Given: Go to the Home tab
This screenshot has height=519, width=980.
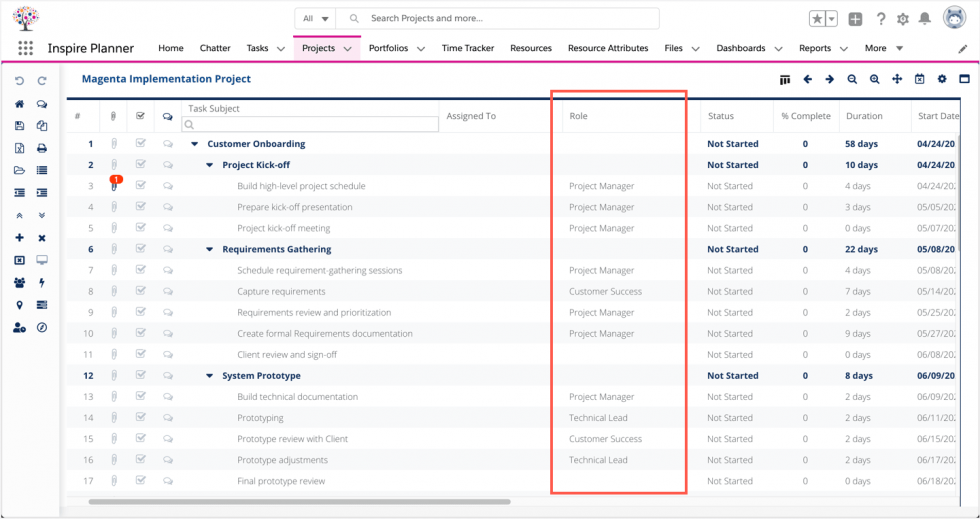Looking at the screenshot, I should (171, 48).
